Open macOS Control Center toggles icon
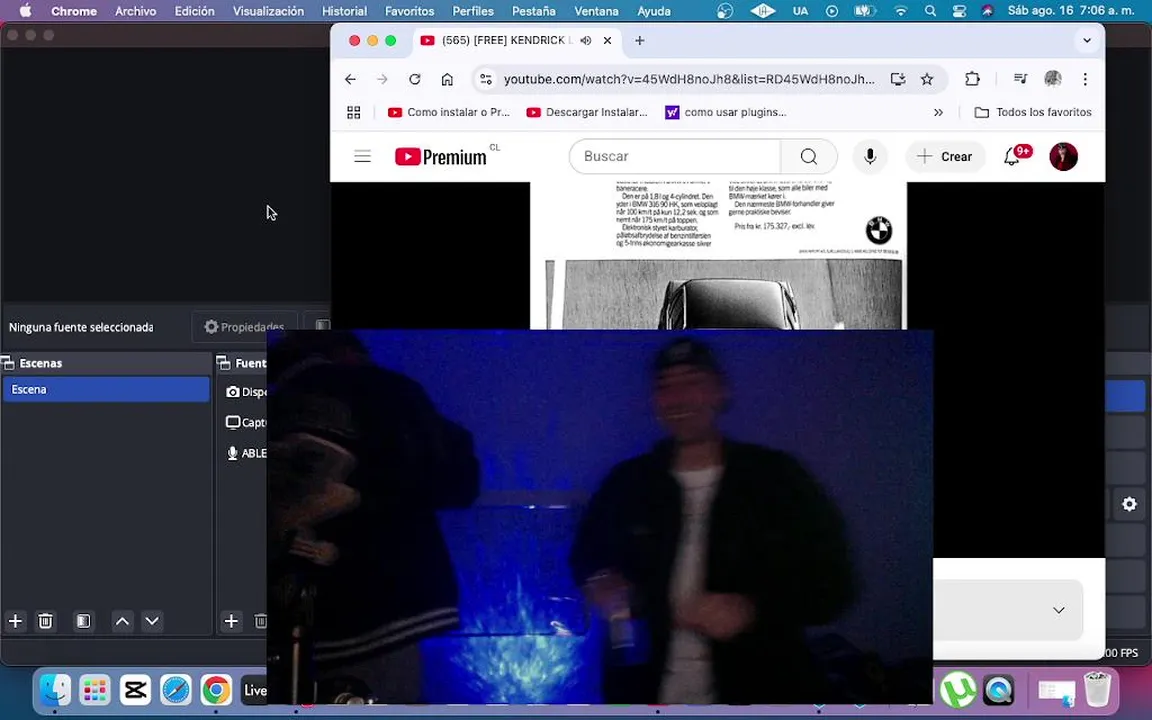This screenshot has width=1152, height=720. click(x=960, y=11)
